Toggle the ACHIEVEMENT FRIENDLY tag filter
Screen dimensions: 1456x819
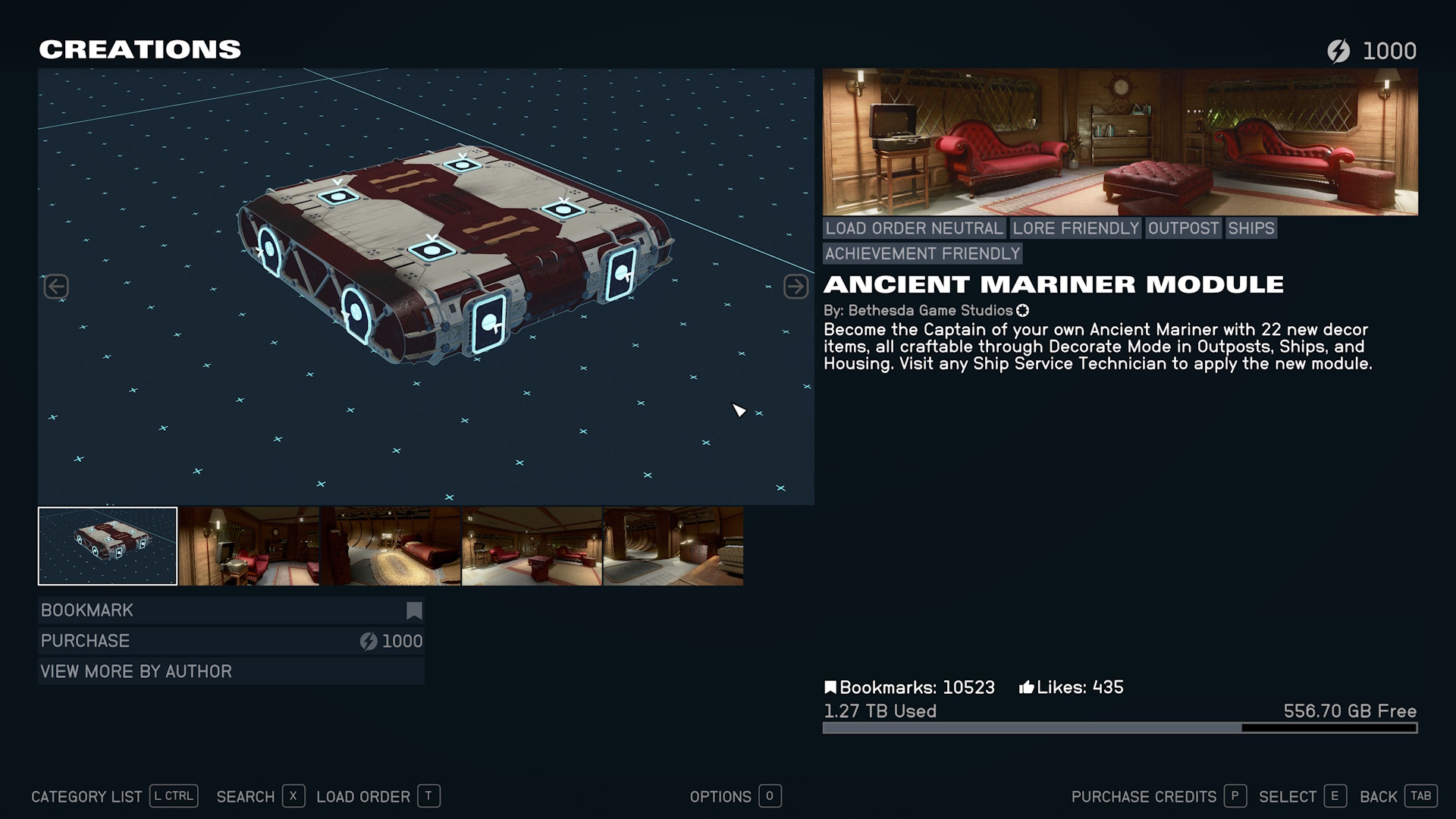pos(924,254)
